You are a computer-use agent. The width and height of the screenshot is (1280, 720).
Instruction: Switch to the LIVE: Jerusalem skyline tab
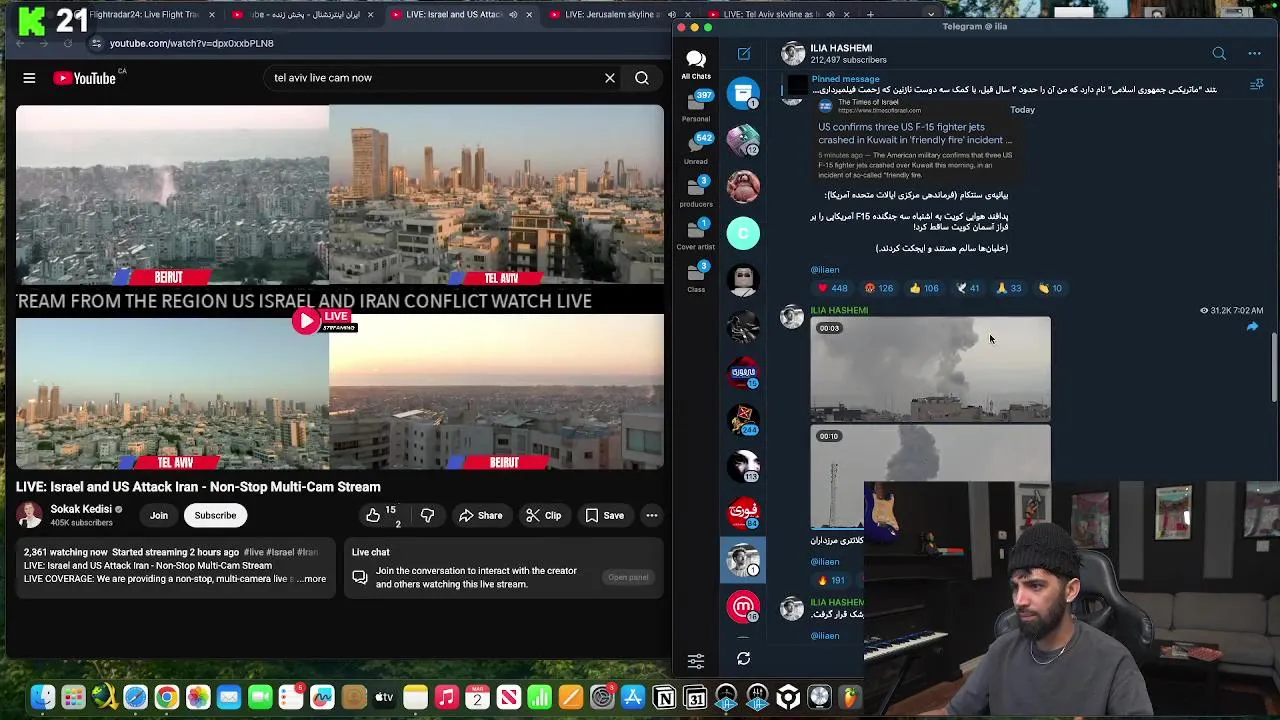point(620,15)
